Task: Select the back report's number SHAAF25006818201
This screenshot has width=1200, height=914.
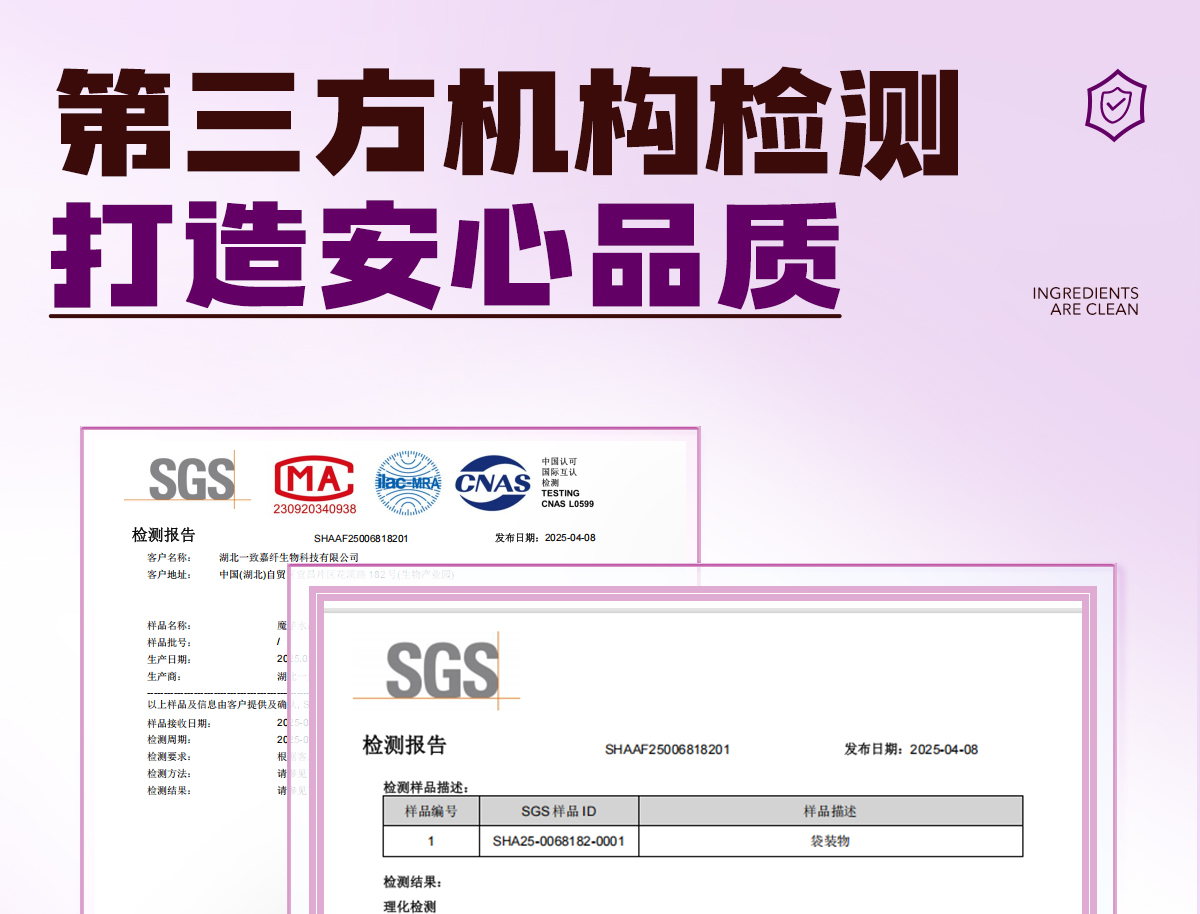Action: tap(361, 538)
